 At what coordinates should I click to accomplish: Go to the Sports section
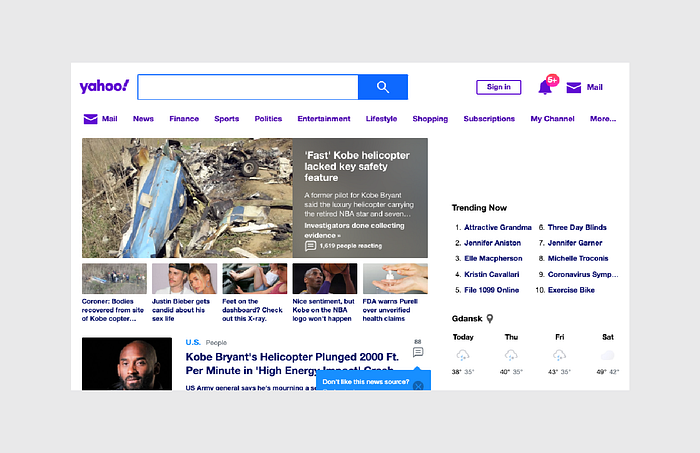tap(227, 119)
